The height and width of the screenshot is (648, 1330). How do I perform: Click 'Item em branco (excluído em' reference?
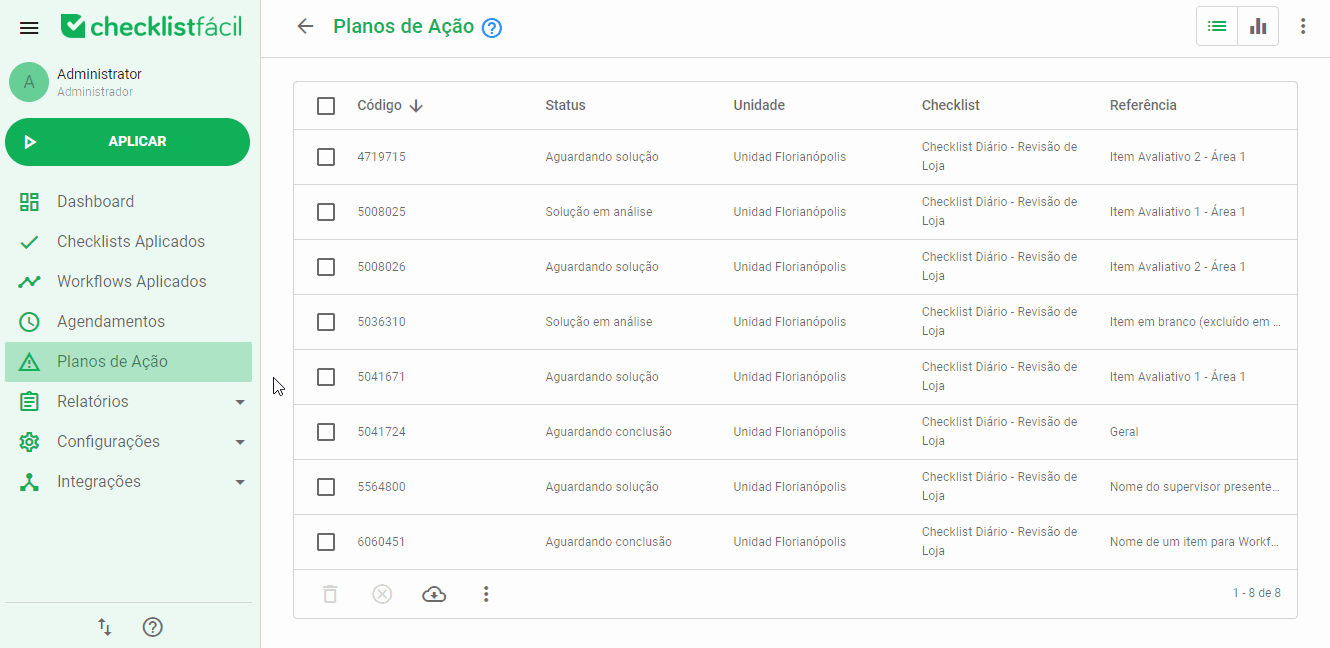(x=1195, y=322)
